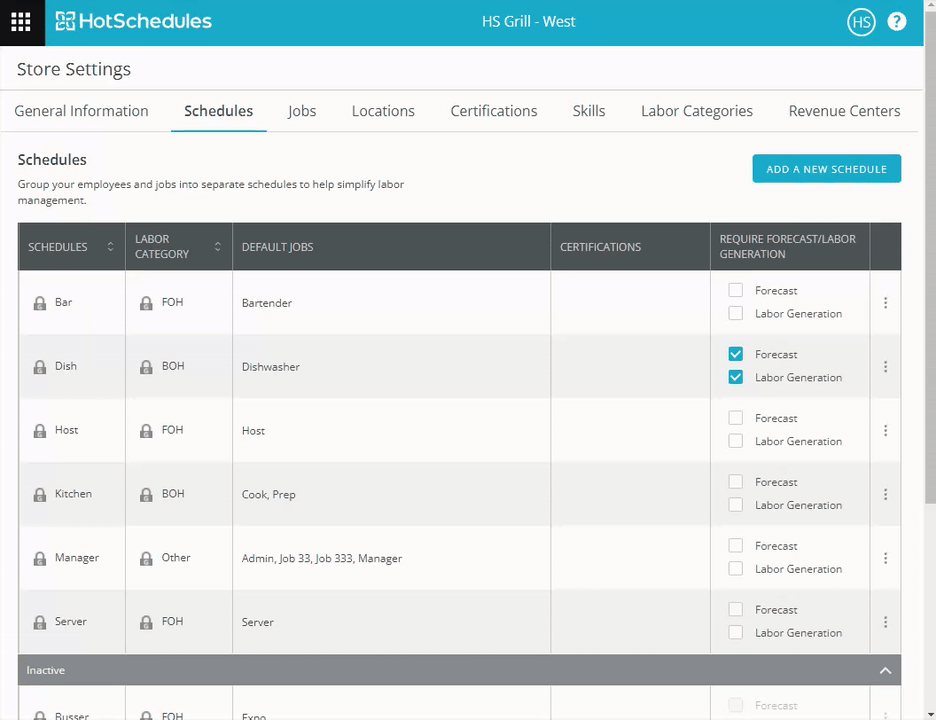Sort by the Labor Category column arrows
This screenshot has width=936, height=720.
(x=217, y=247)
